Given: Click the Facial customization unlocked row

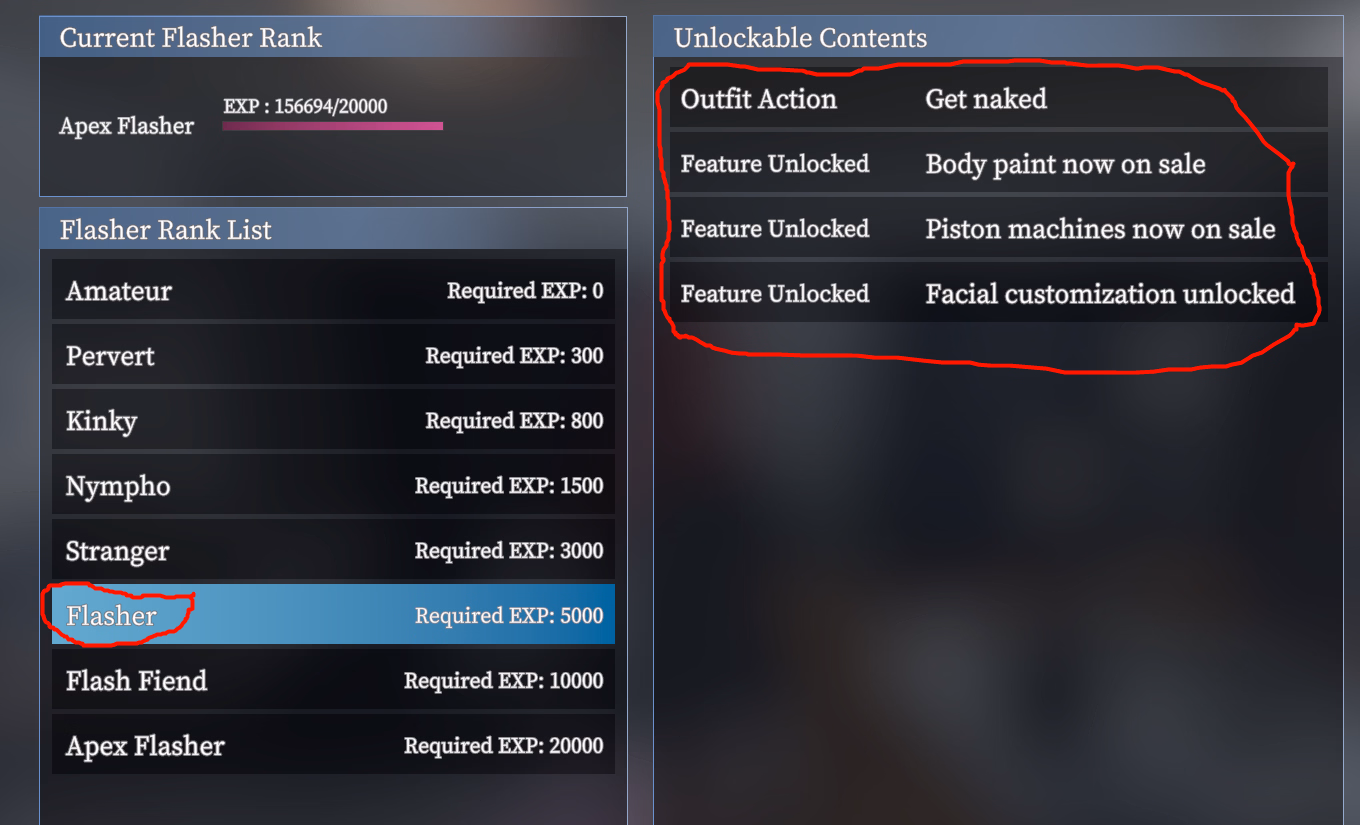Looking at the screenshot, I should (998, 293).
